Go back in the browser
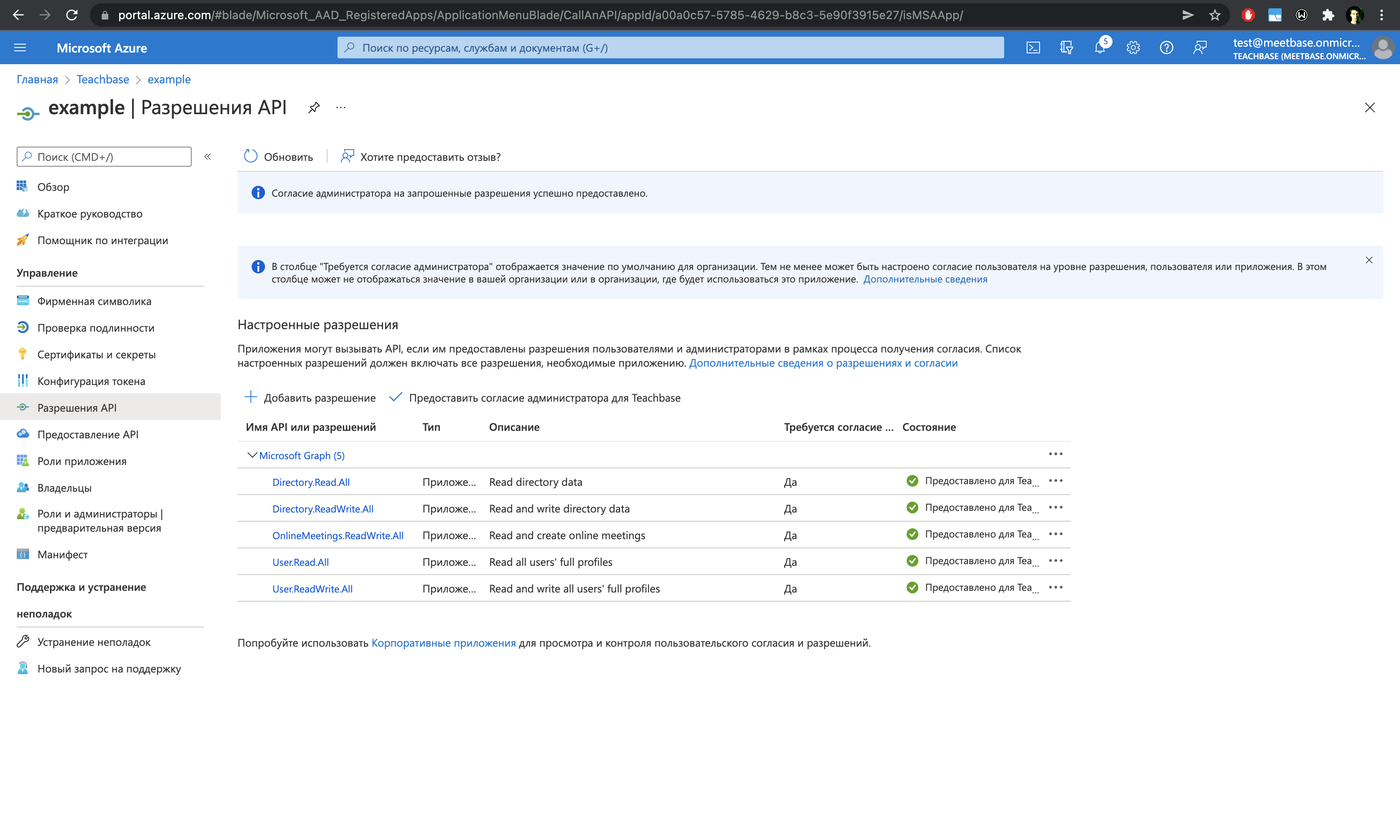 [x=18, y=15]
